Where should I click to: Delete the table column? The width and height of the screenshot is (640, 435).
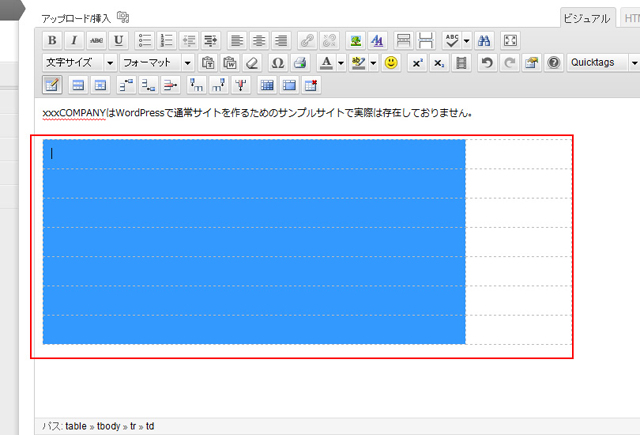[x=240, y=85]
